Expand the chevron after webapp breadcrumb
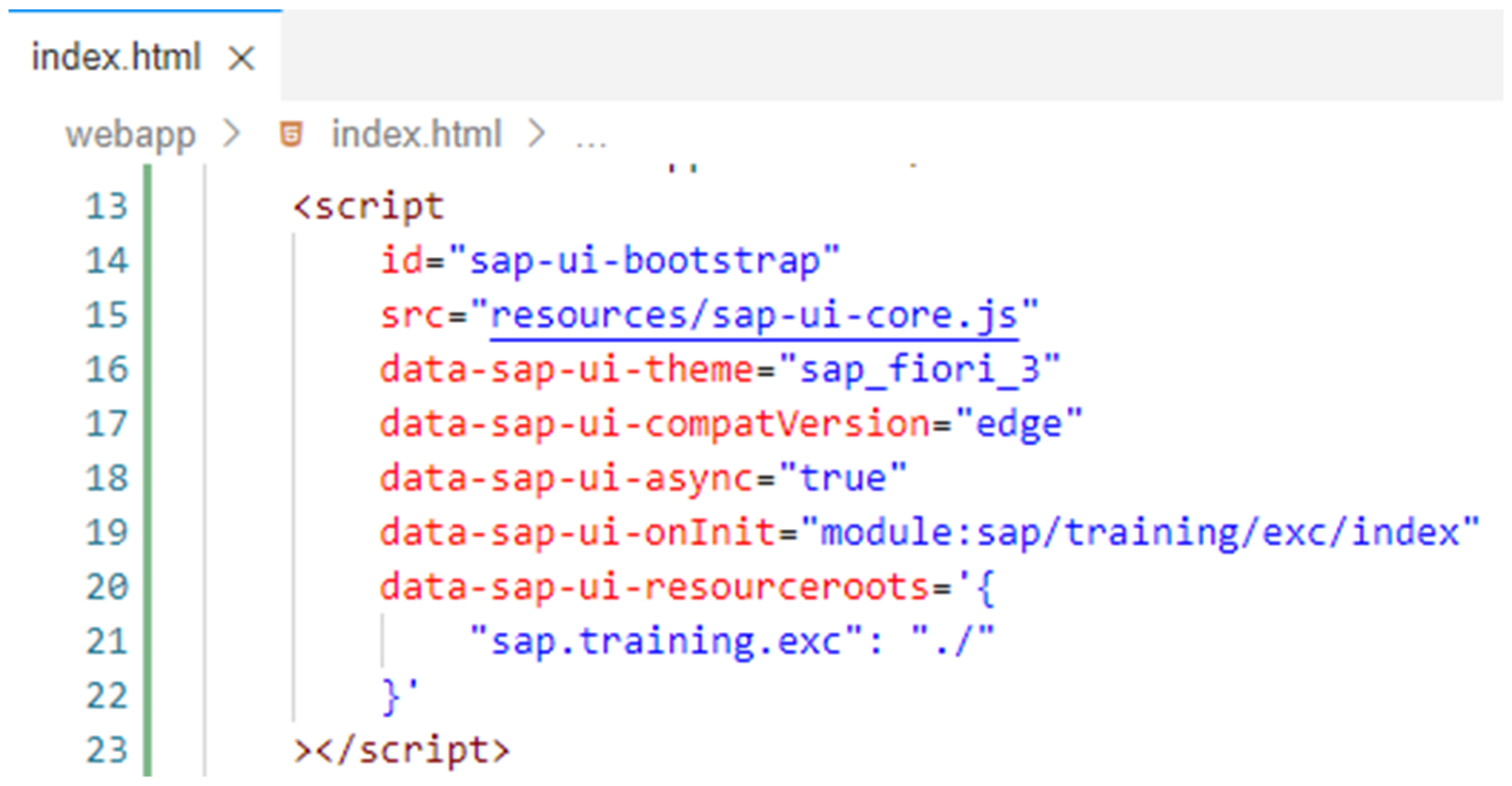 pos(232,133)
